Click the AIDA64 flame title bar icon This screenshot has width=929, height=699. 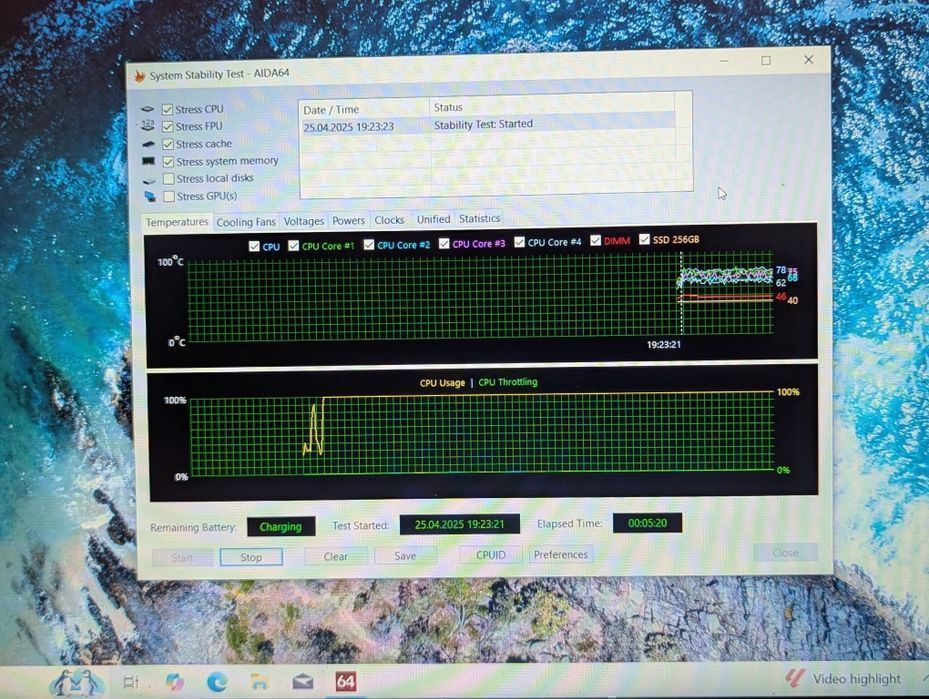pos(140,76)
